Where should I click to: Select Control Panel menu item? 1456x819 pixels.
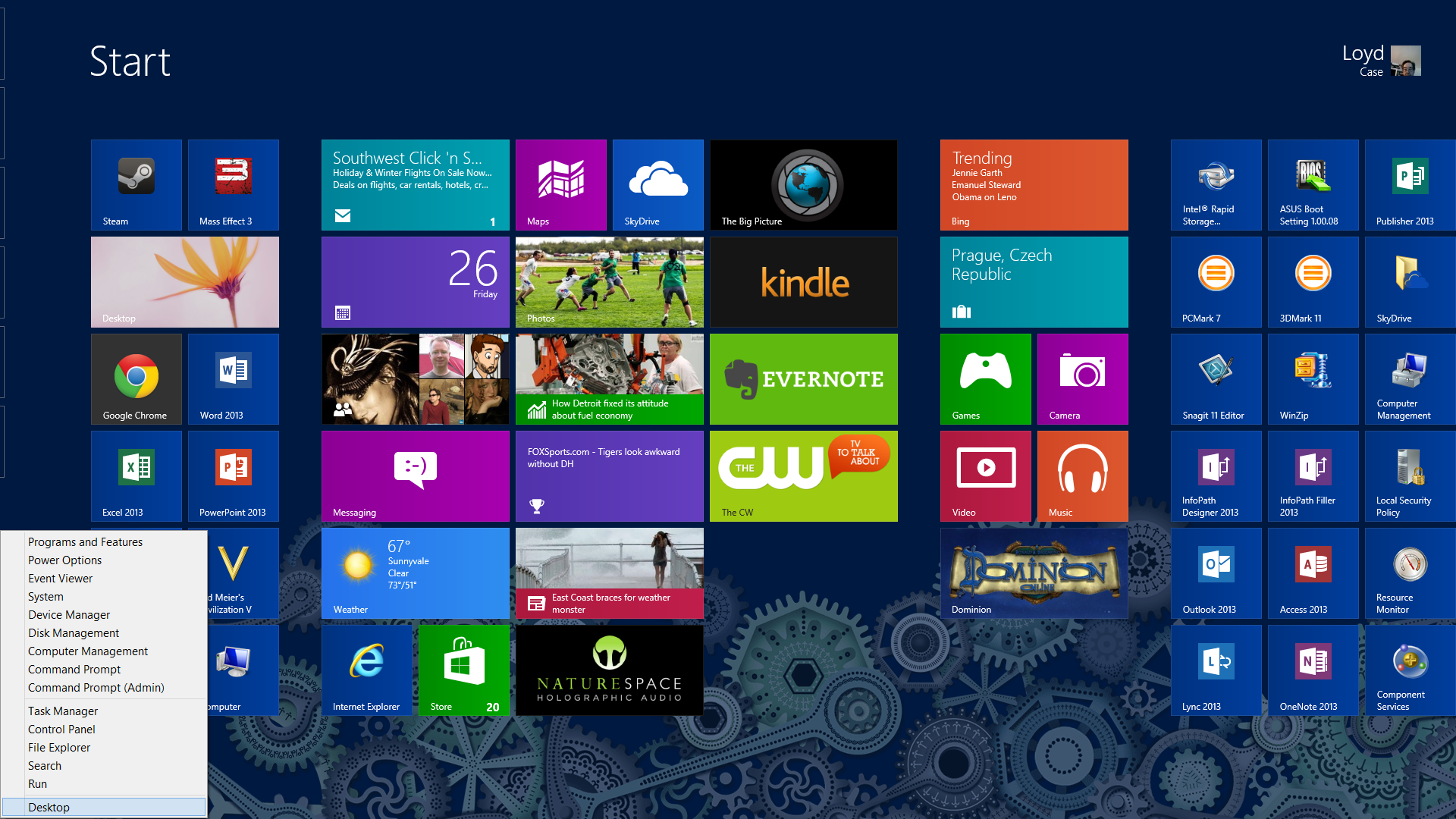click(x=61, y=730)
